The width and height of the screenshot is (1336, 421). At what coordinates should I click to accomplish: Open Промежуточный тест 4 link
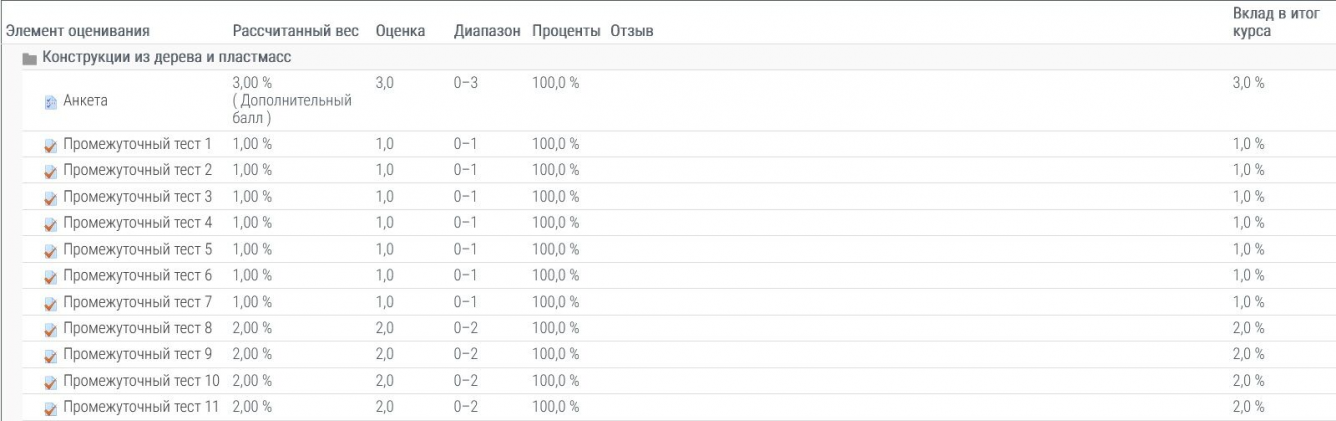pyautogui.click(x=138, y=222)
